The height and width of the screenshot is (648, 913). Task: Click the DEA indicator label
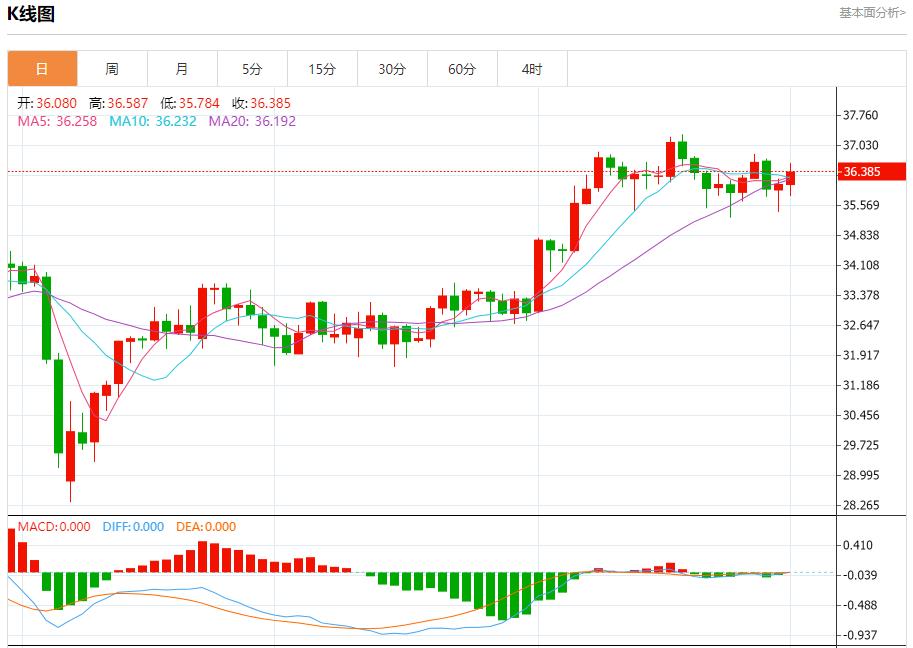pos(206,527)
